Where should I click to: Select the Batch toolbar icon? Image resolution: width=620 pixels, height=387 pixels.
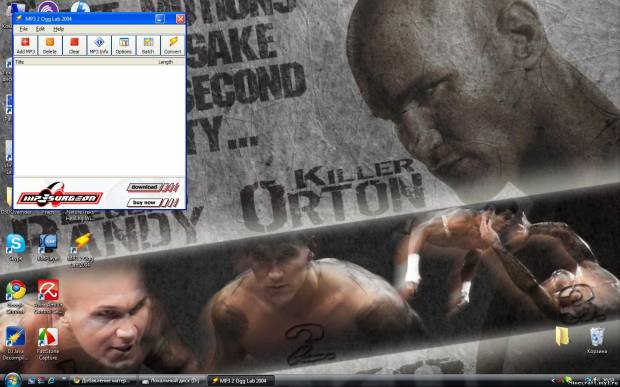[x=148, y=45]
